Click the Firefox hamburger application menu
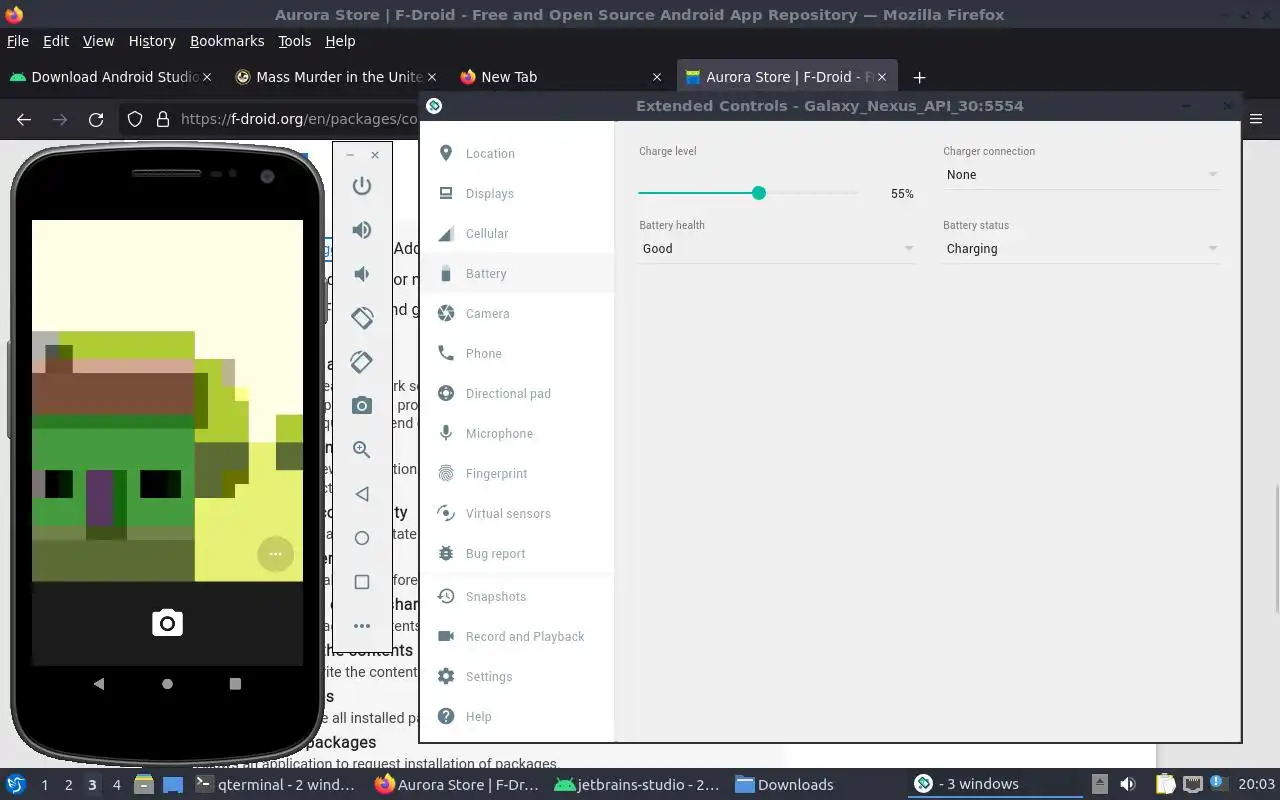The image size is (1280, 800). click(1257, 119)
